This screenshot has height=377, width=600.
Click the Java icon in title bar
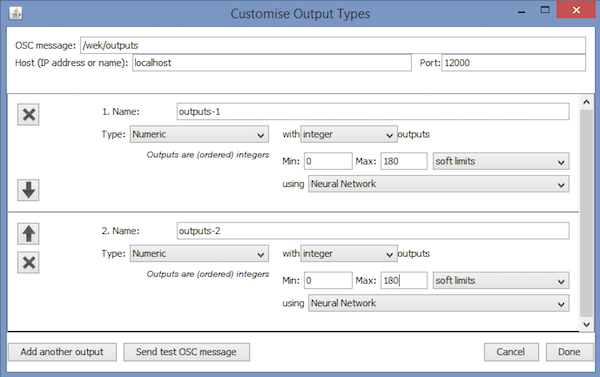pyautogui.click(x=16, y=13)
